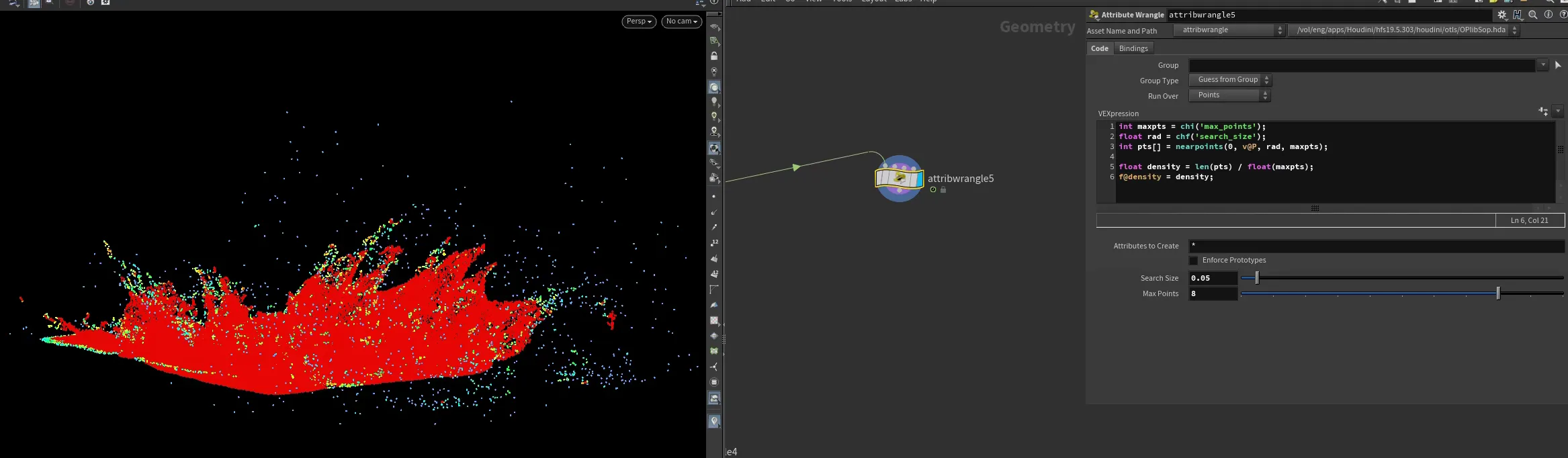This screenshot has width=1568, height=458.
Task: Enable the Enforce Prototypes checkbox
Action: tap(1193, 261)
